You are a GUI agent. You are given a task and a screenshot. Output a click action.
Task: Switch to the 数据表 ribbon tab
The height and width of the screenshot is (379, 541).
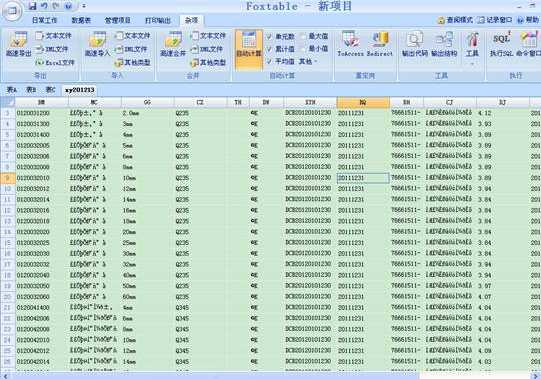coord(81,20)
